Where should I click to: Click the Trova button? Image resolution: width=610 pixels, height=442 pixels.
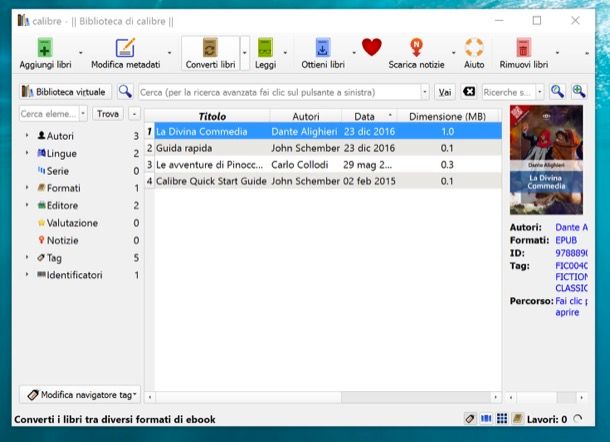pyautogui.click(x=107, y=114)
